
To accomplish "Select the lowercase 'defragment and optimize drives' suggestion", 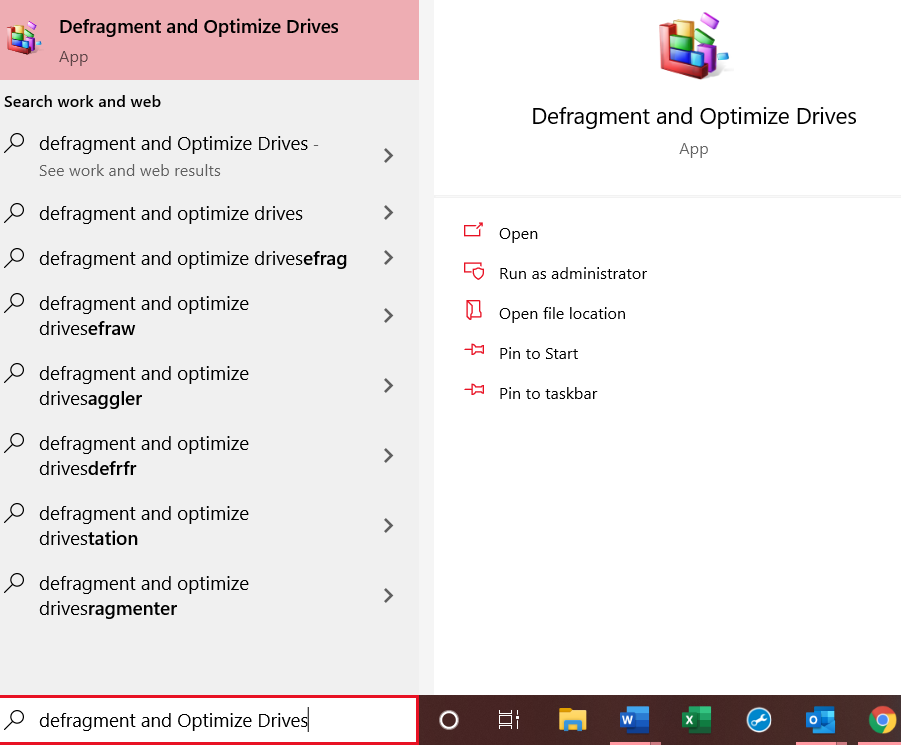I will pyautogui.click(x=209, y=213).
